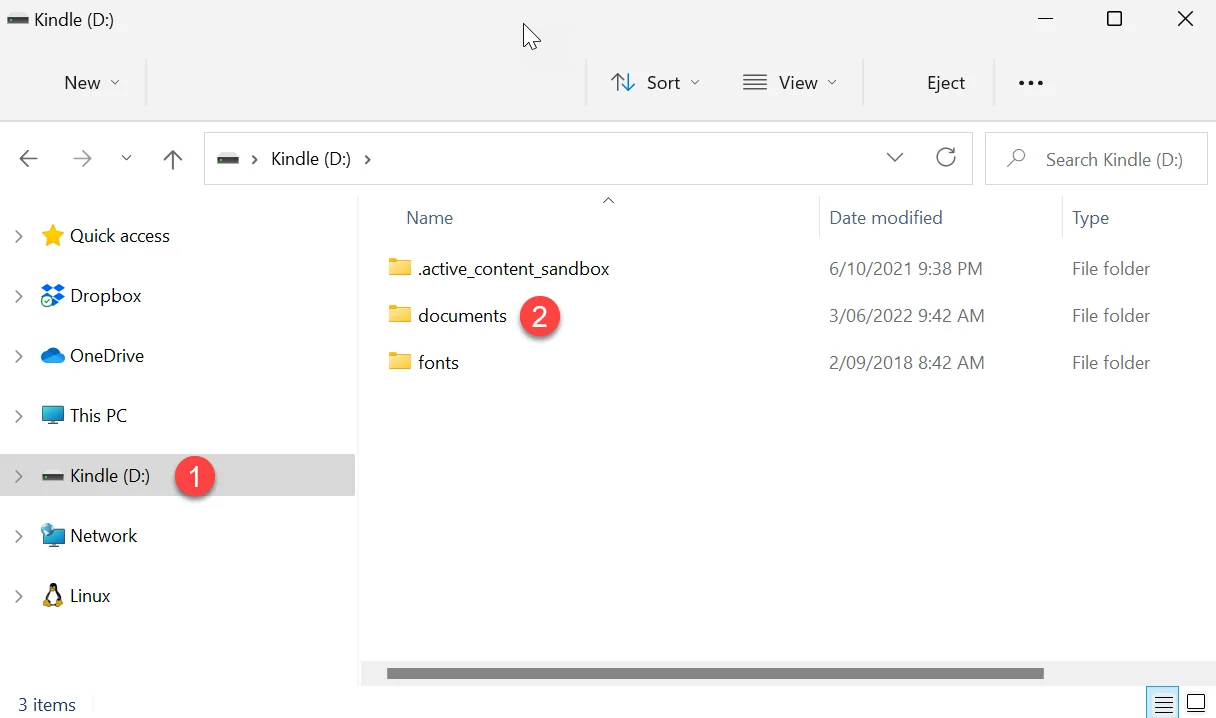Open the New item dropdown
Image resolution: width=1216 pixels, height=718 pixels.
92,83
